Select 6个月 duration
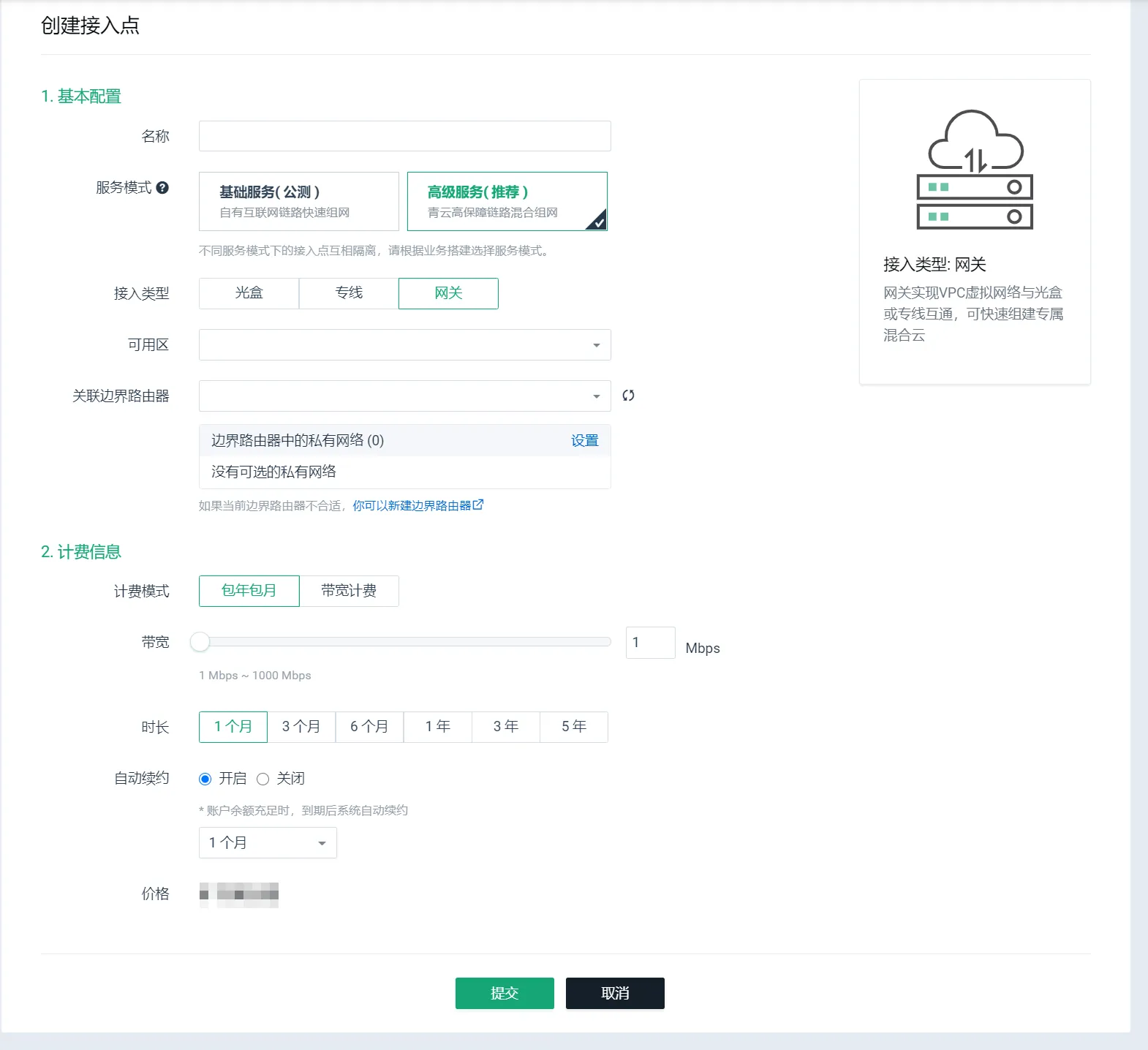Image resolution: width=1148 pixels, height=1050 pixels. (369, 727)
